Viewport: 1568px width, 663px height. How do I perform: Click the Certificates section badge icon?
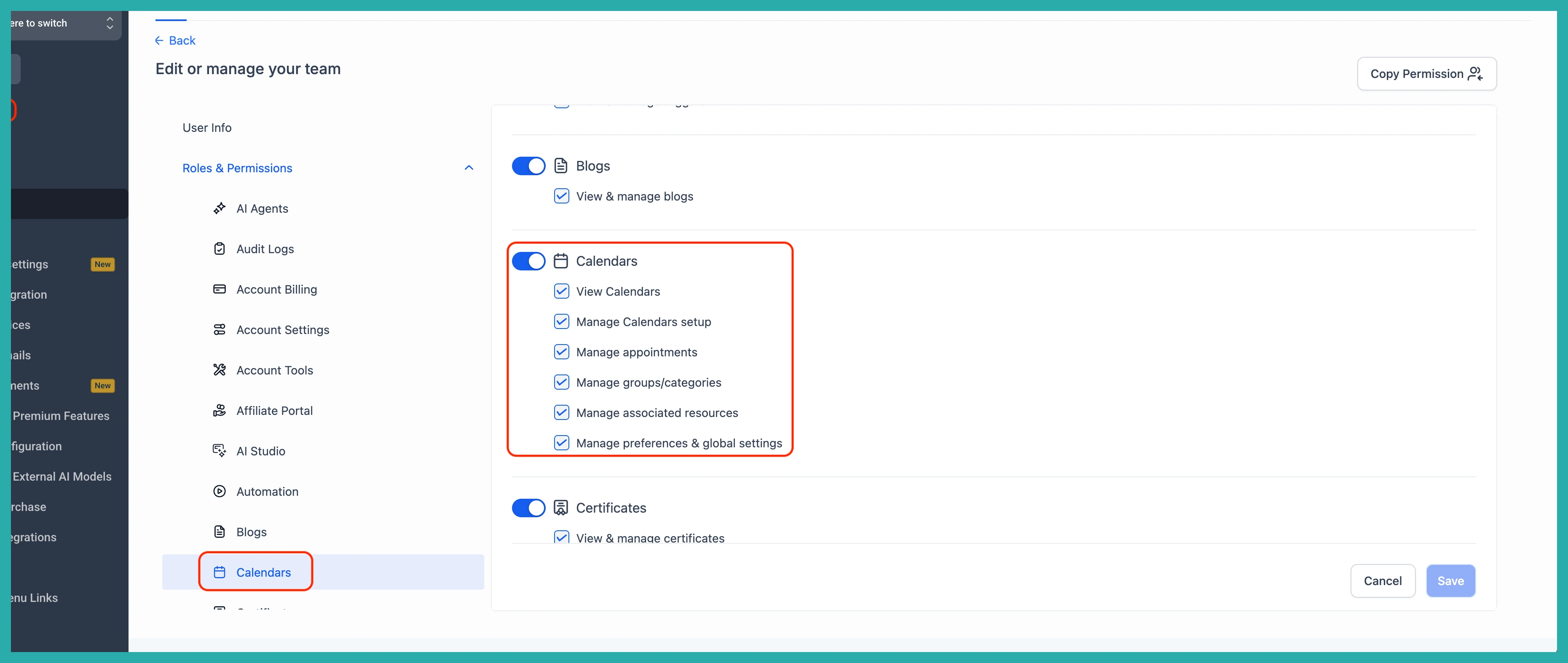click(560, 508)
